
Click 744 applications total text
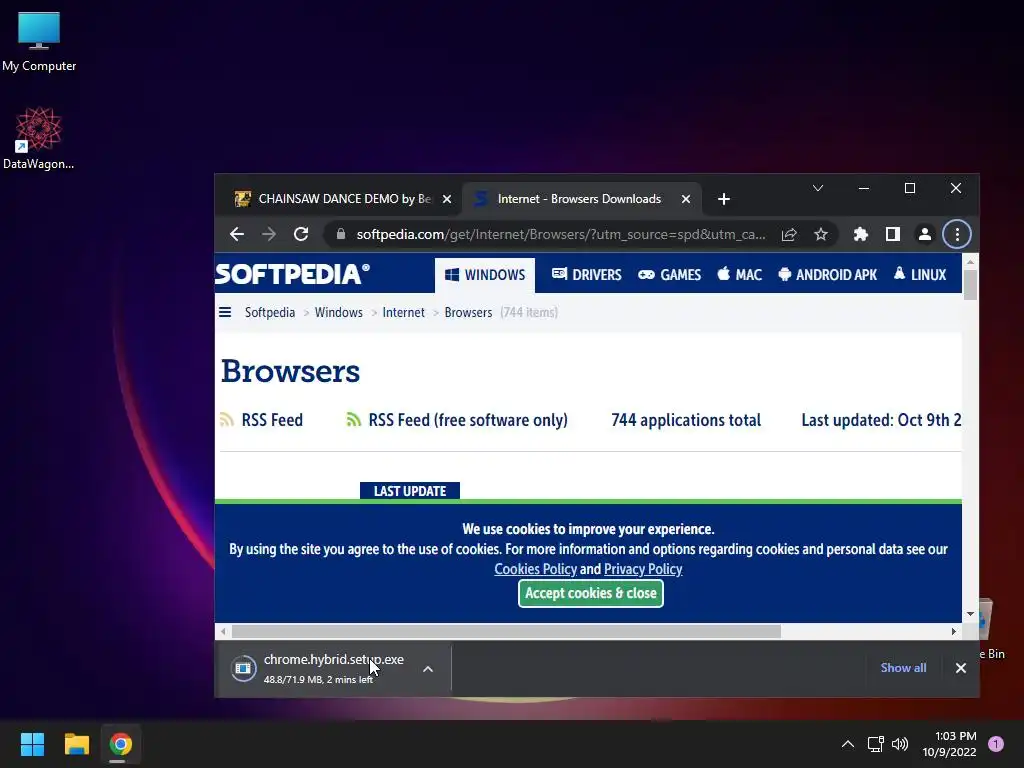coord(686,420)
